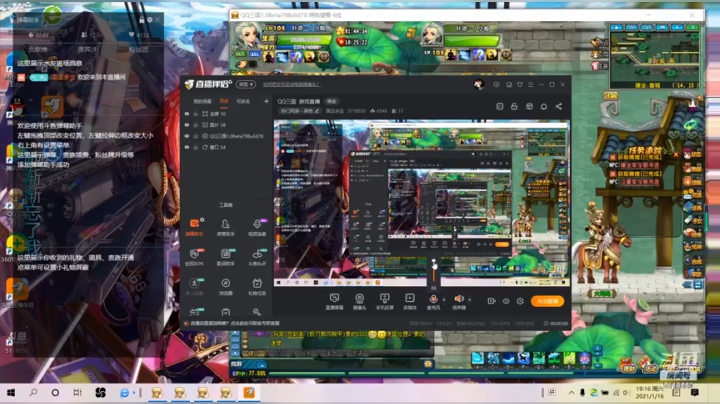Open the 视频连麦 tool icon
Viewport: 720px width, 404px height.
257,227
